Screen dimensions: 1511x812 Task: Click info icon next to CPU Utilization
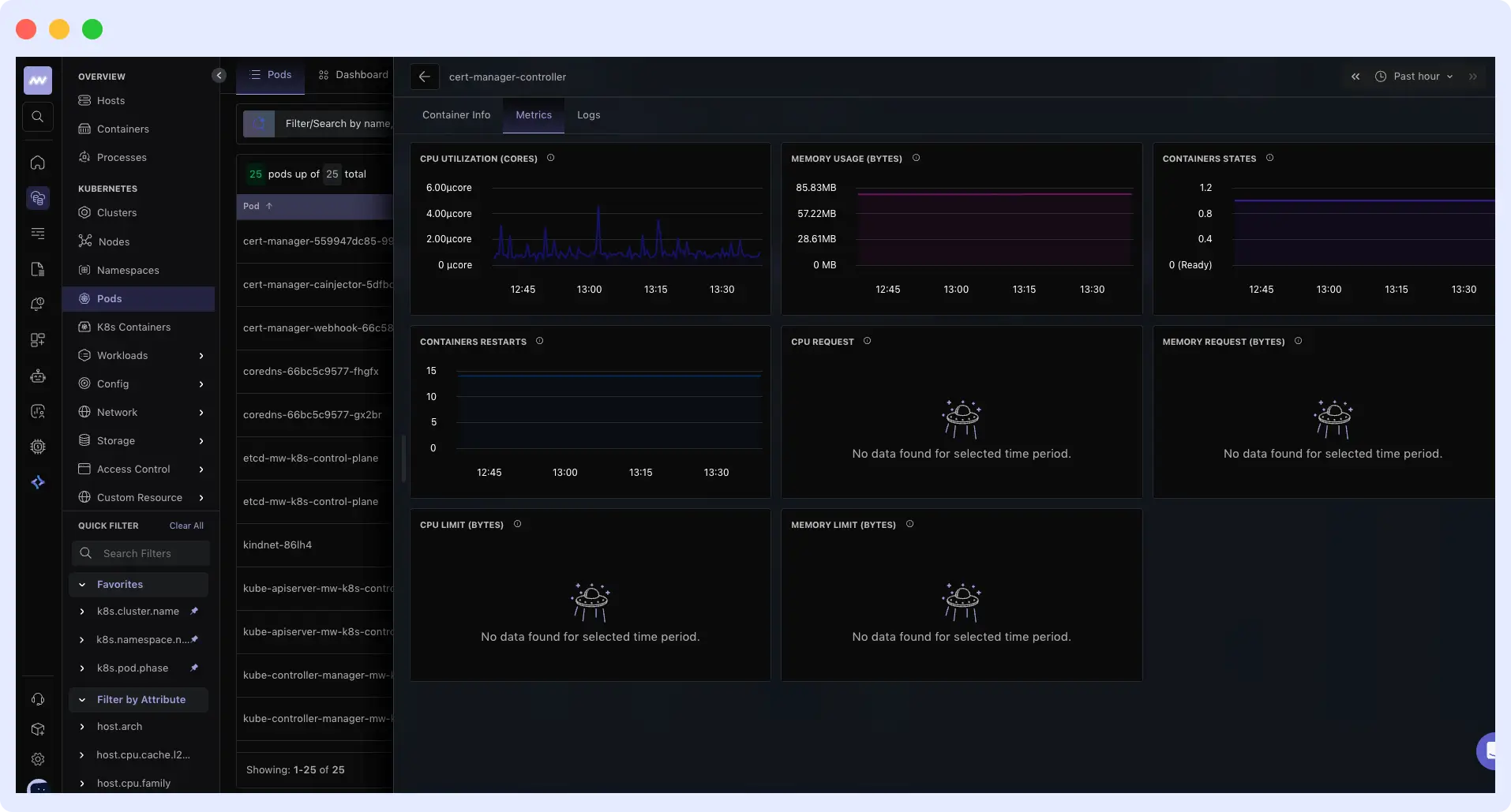click(x=551, y=158)
